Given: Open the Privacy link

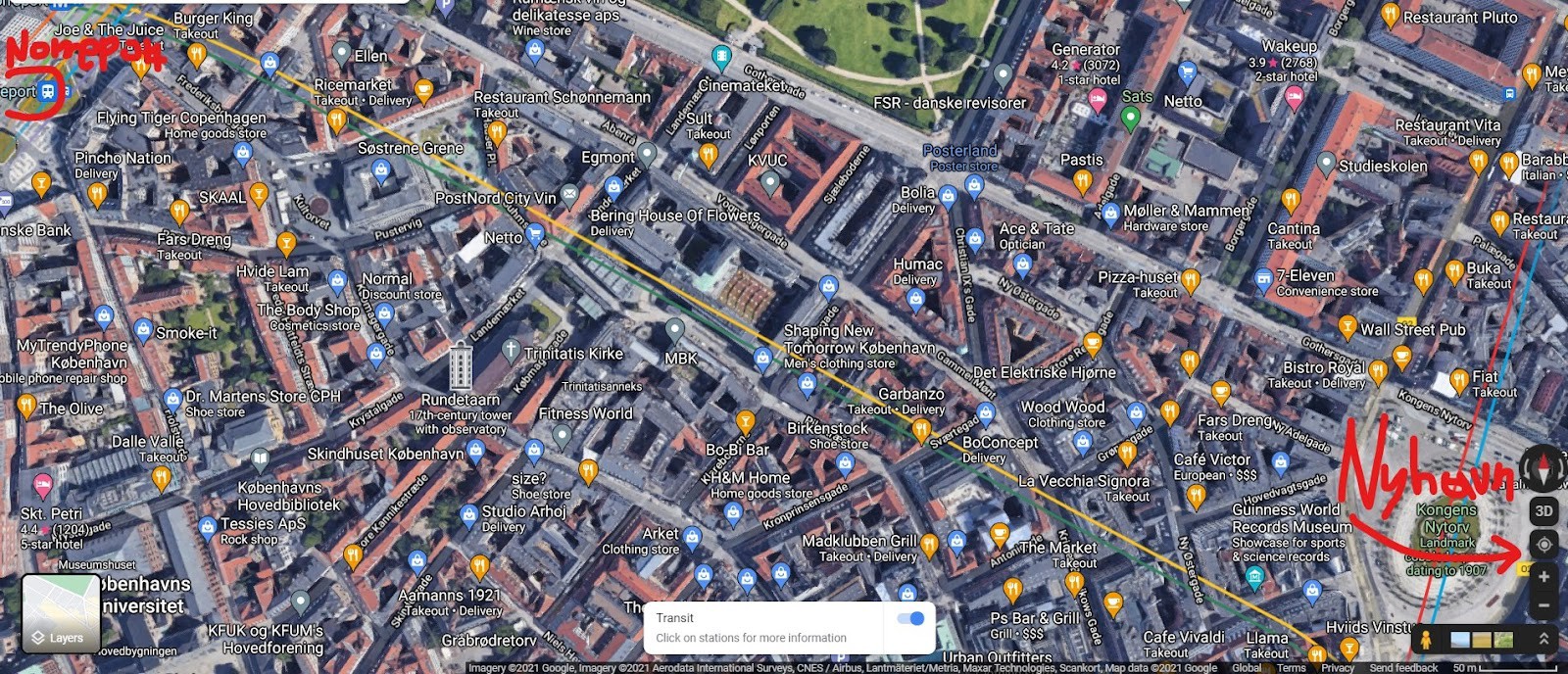Looking at the screenshot, I should tap(1337, 668).
